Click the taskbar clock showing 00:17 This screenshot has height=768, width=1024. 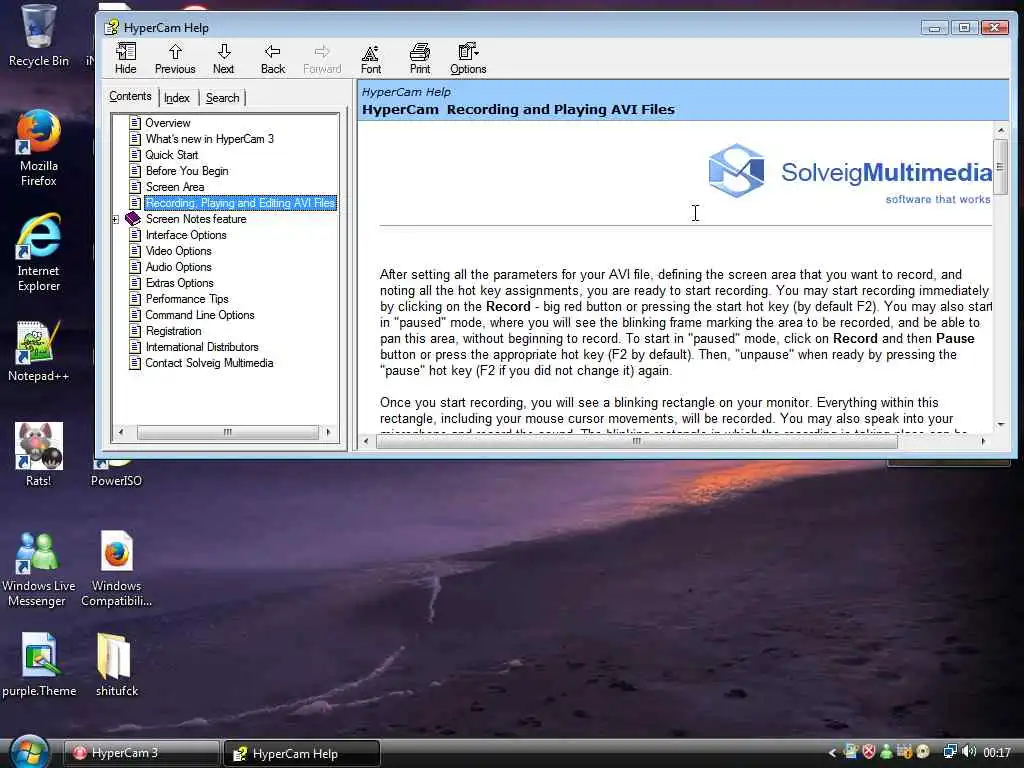click(x=997, y=753)
